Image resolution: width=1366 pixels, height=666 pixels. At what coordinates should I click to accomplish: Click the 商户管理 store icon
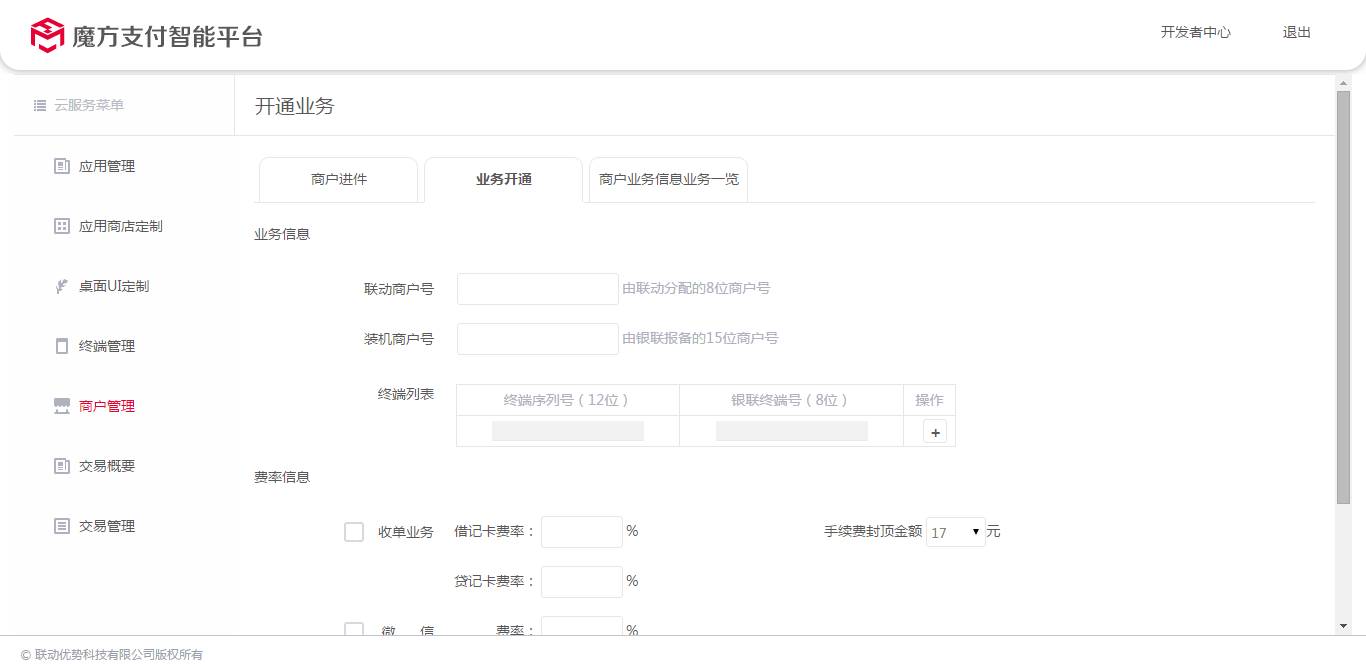(x=62, y=406)
